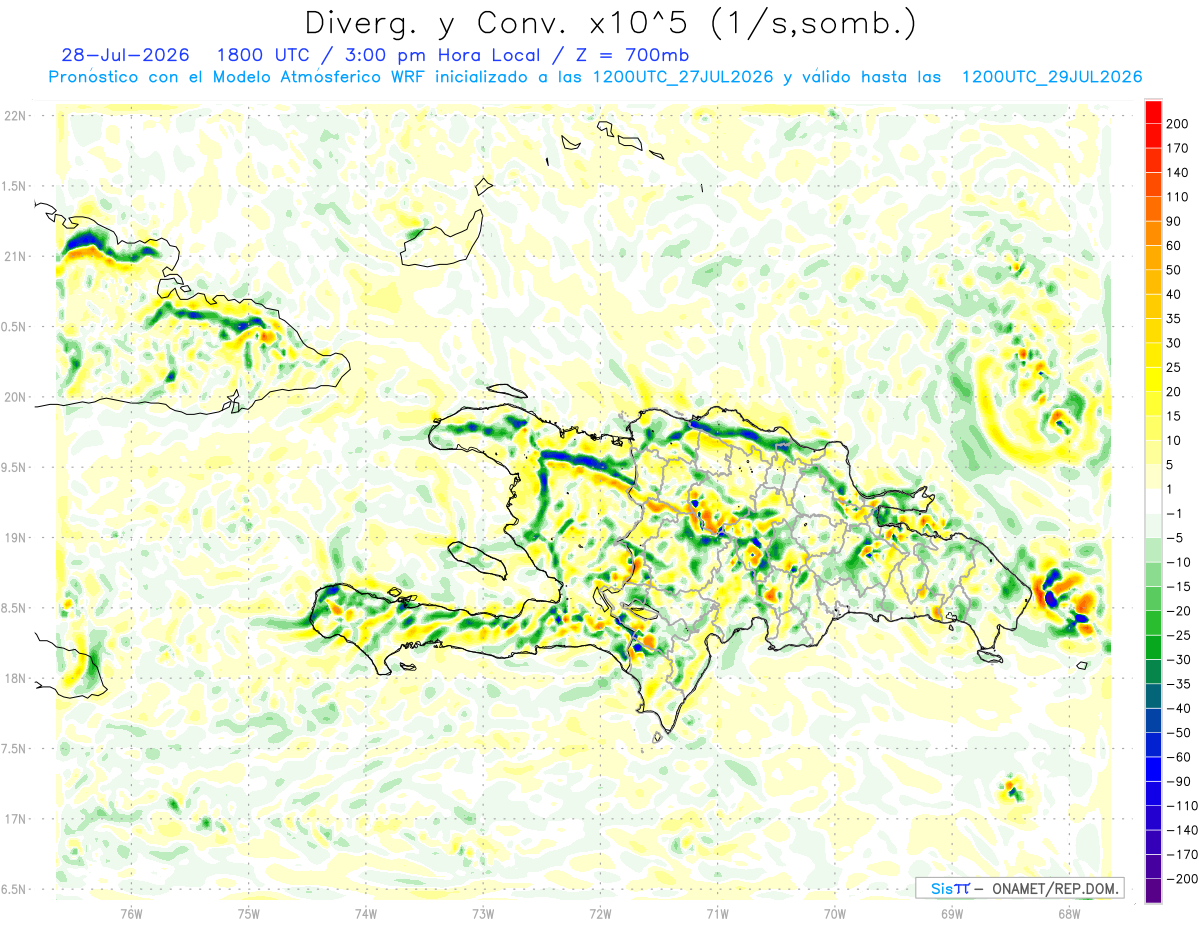Viewport: 1200px width, 927px height.
Task: Select the "19N" latitude label
Action: (15, 537)
